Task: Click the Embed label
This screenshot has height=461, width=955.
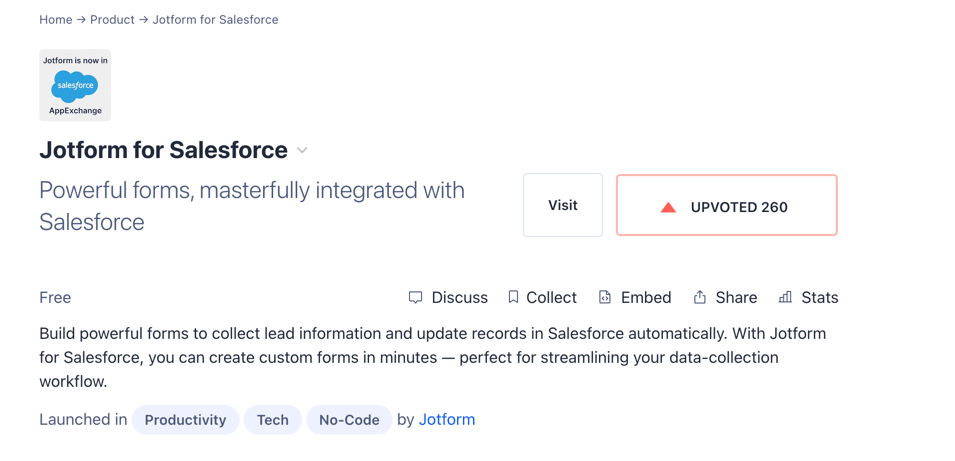Action: pos(646,297)
